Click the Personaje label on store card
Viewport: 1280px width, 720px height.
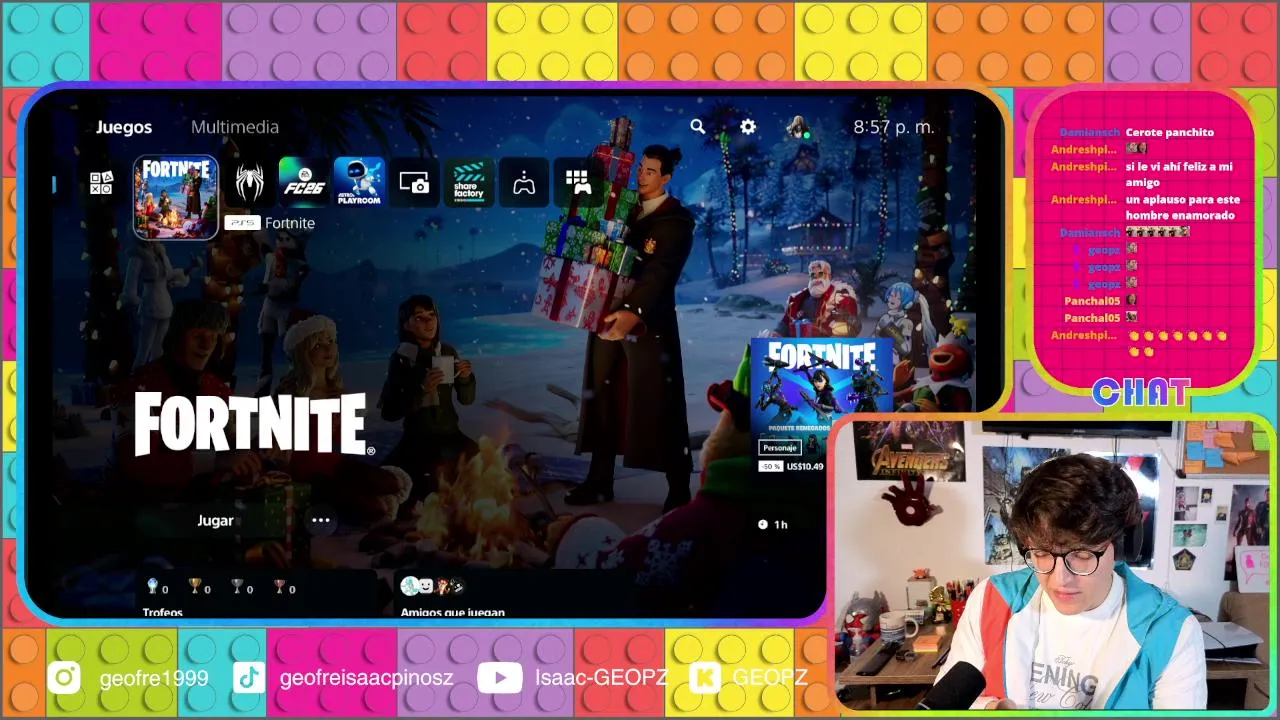click(780, 447)
